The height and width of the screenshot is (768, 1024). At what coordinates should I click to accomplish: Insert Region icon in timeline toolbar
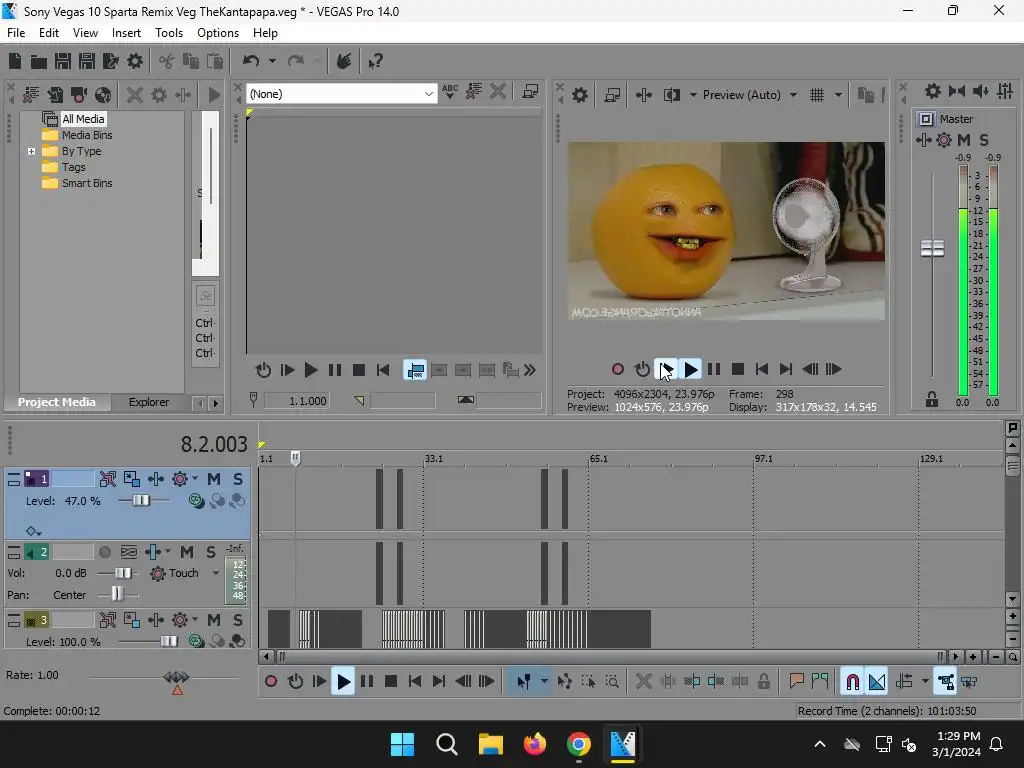[820, 682]
